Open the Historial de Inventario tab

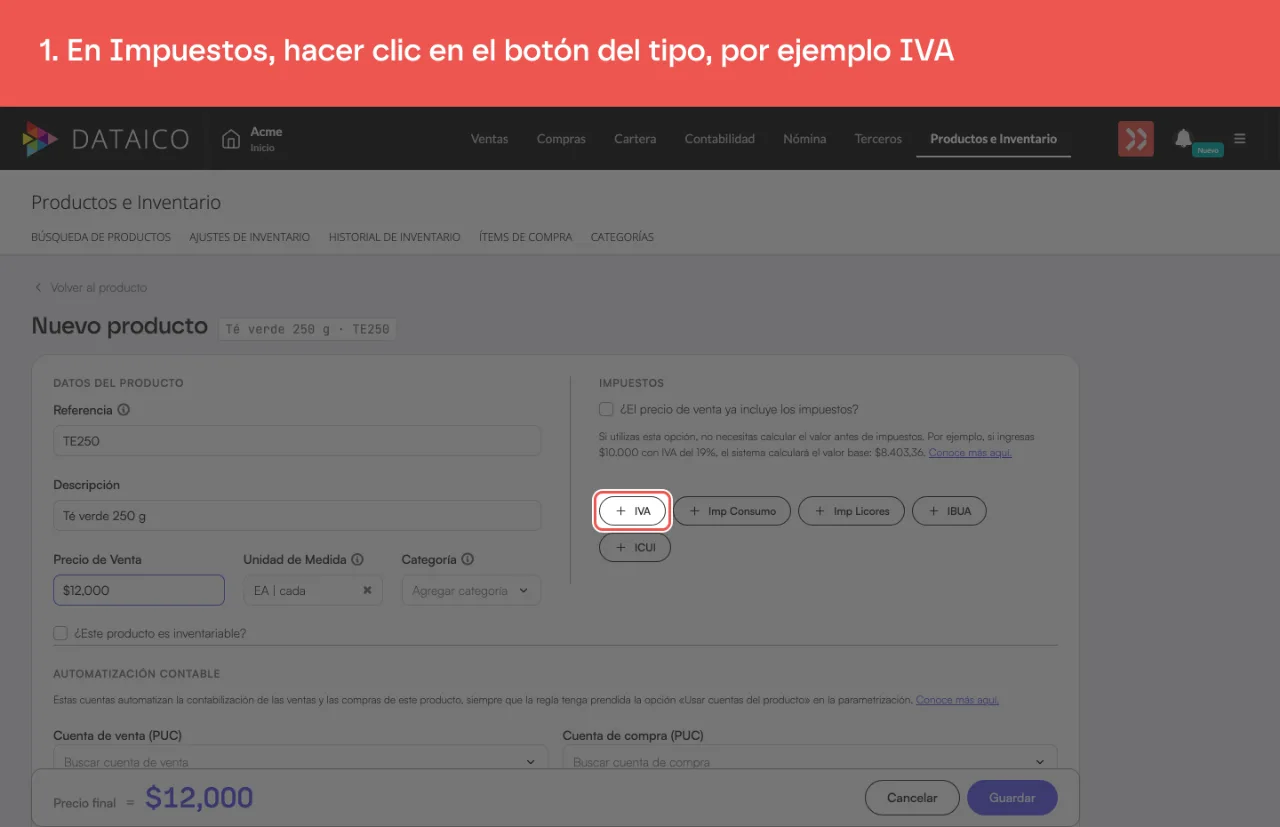point(395,237)
